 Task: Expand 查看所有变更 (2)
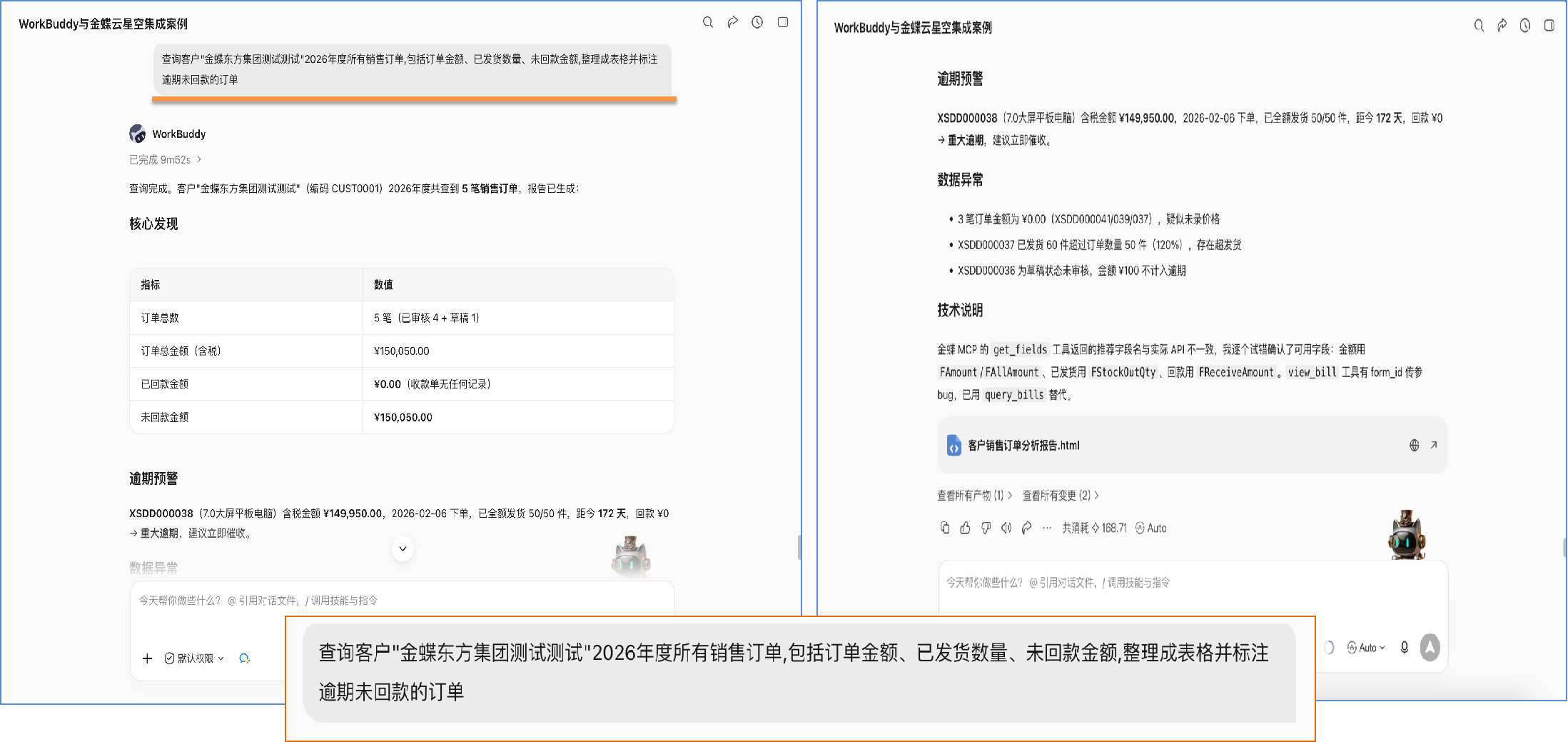[x=1061, y=495]
